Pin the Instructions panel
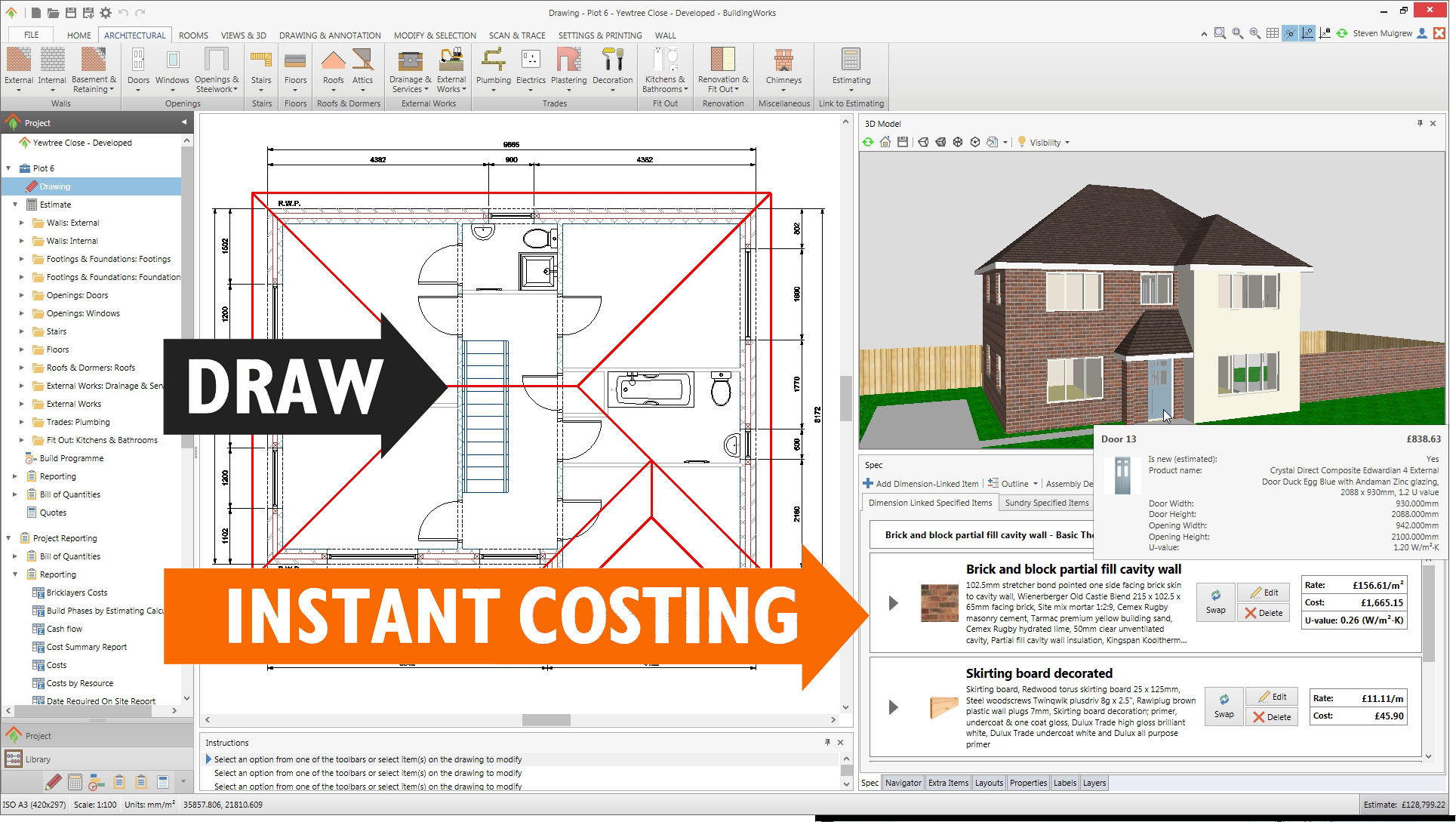 827,742
